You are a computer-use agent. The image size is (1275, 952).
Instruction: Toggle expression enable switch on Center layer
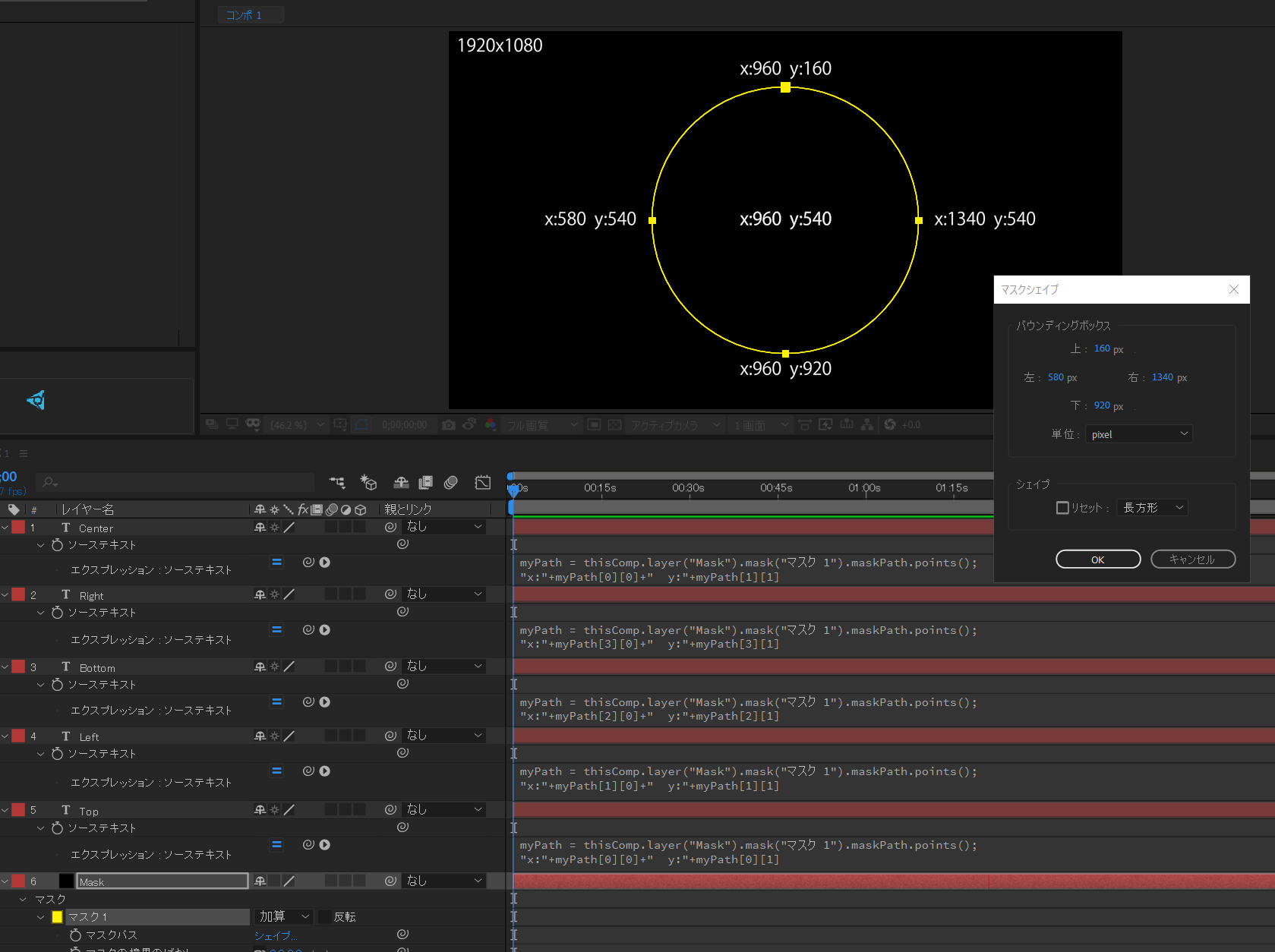276,563
